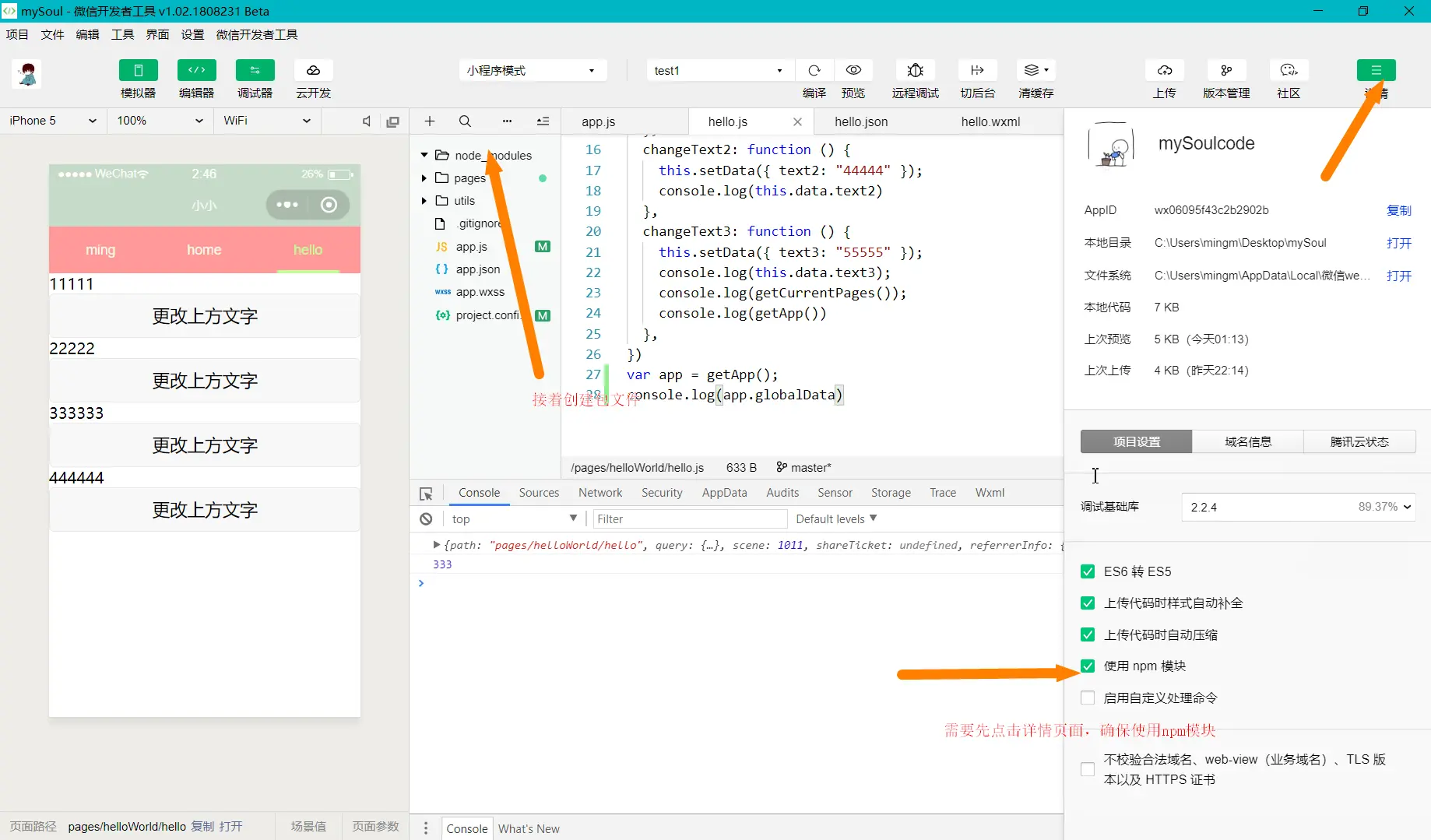Select the 腾讯云状态 tab button
1431x840 pixels.
(x=1359, y=441)
